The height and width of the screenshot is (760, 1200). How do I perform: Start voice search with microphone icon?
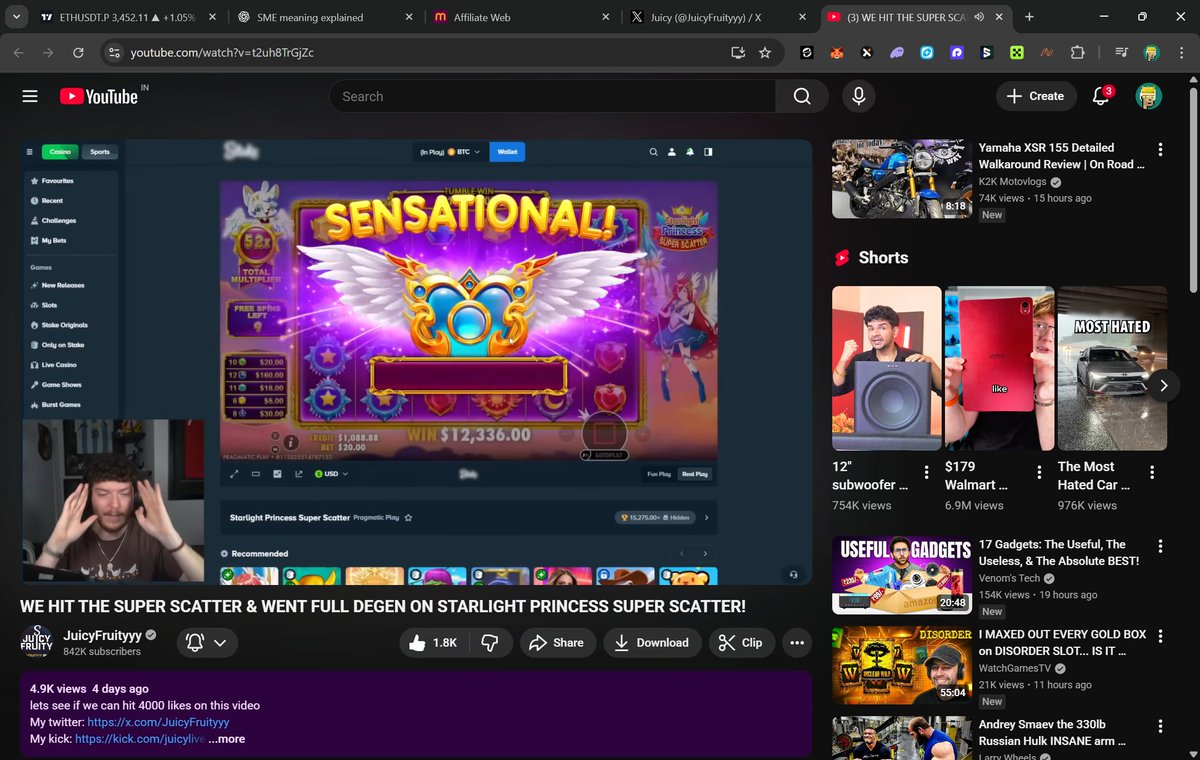click(x=857, y=96)
